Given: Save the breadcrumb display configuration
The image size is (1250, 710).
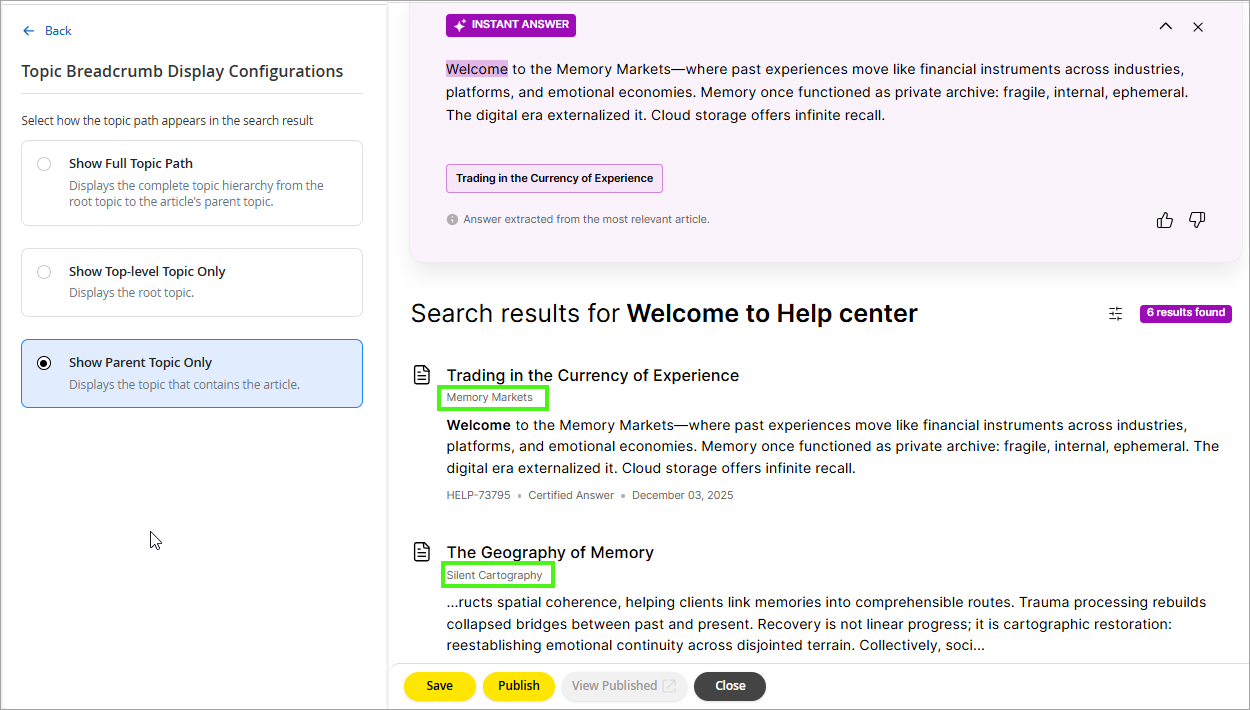Looking at the screenshot, I should [439, 686].
